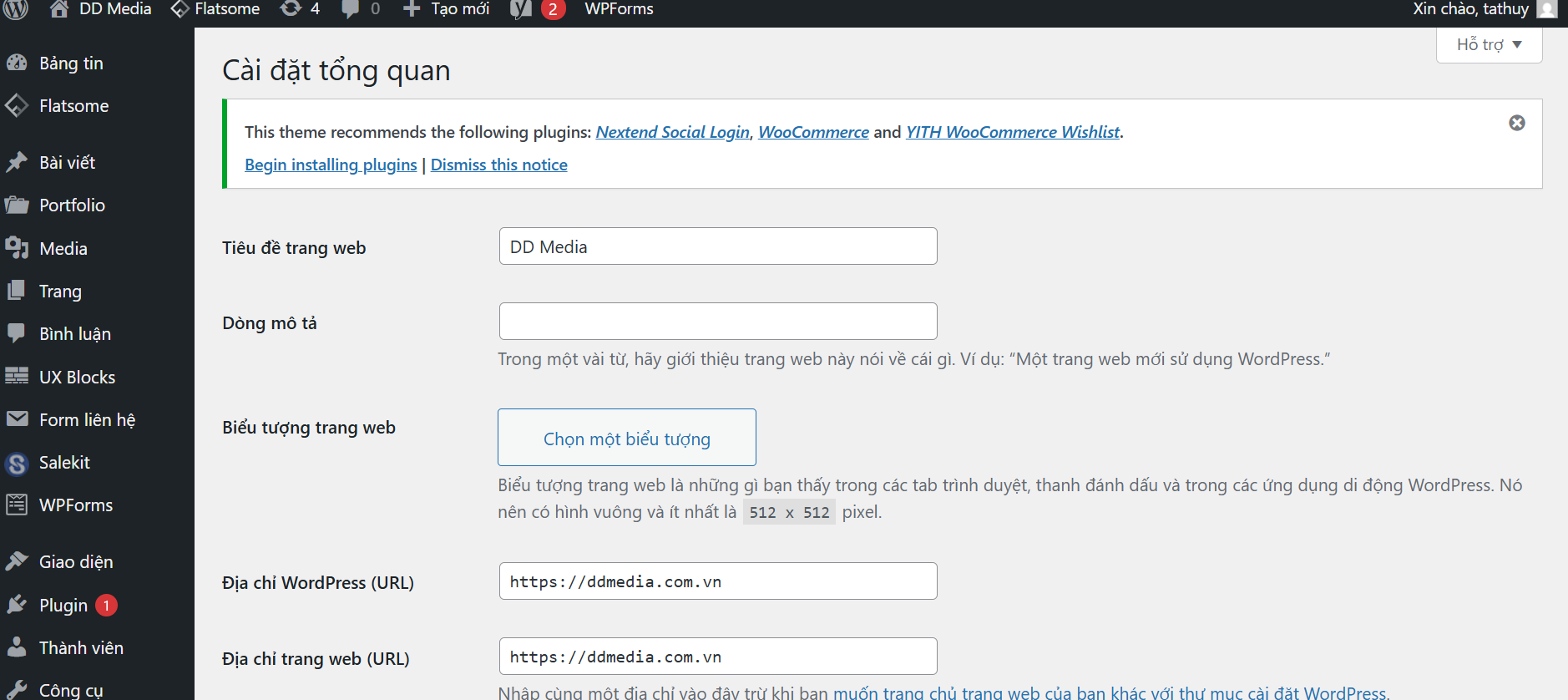The width and height of the screenshot is (1568, 700).
Task: Open the WordPress logo menu
Action: [x=17, y=9]
